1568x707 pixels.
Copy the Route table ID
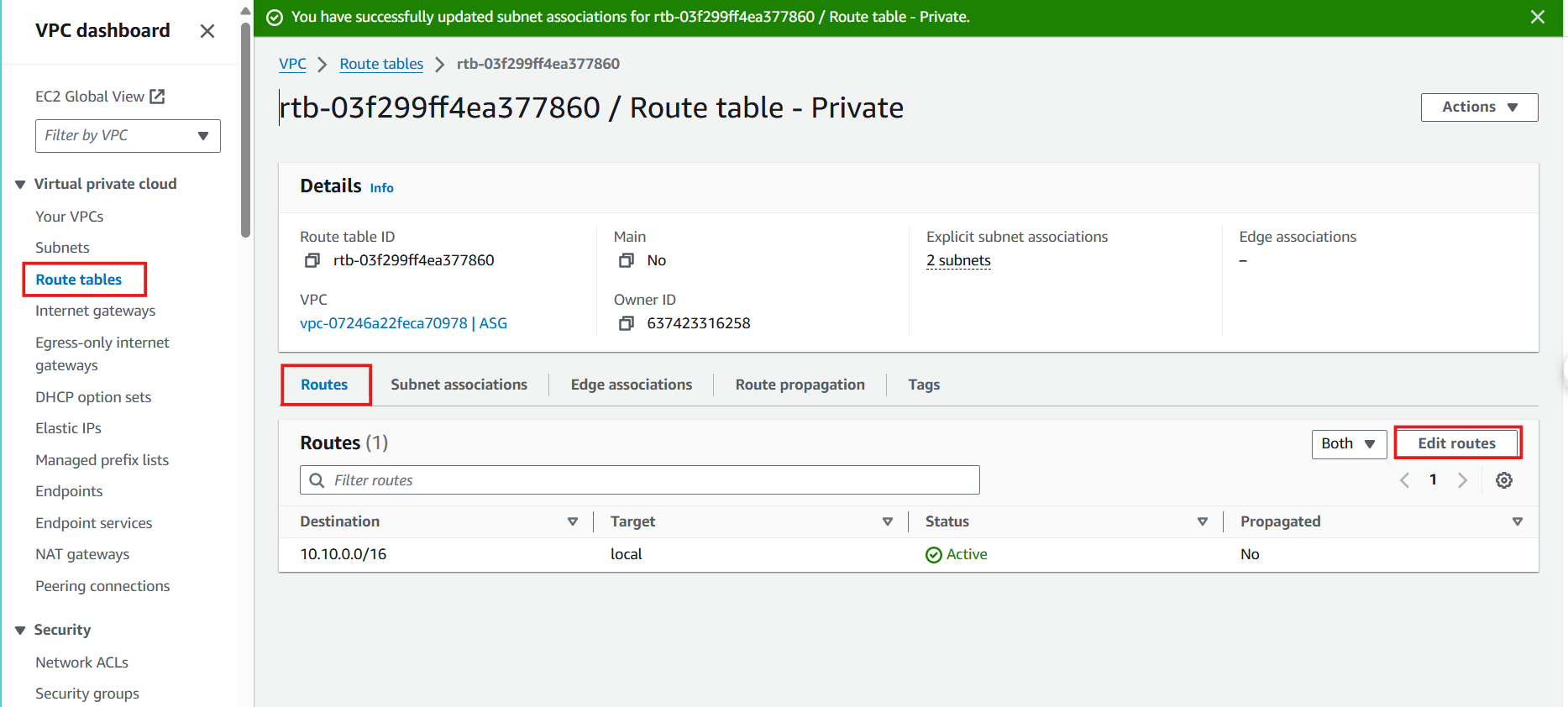point(312,260)
